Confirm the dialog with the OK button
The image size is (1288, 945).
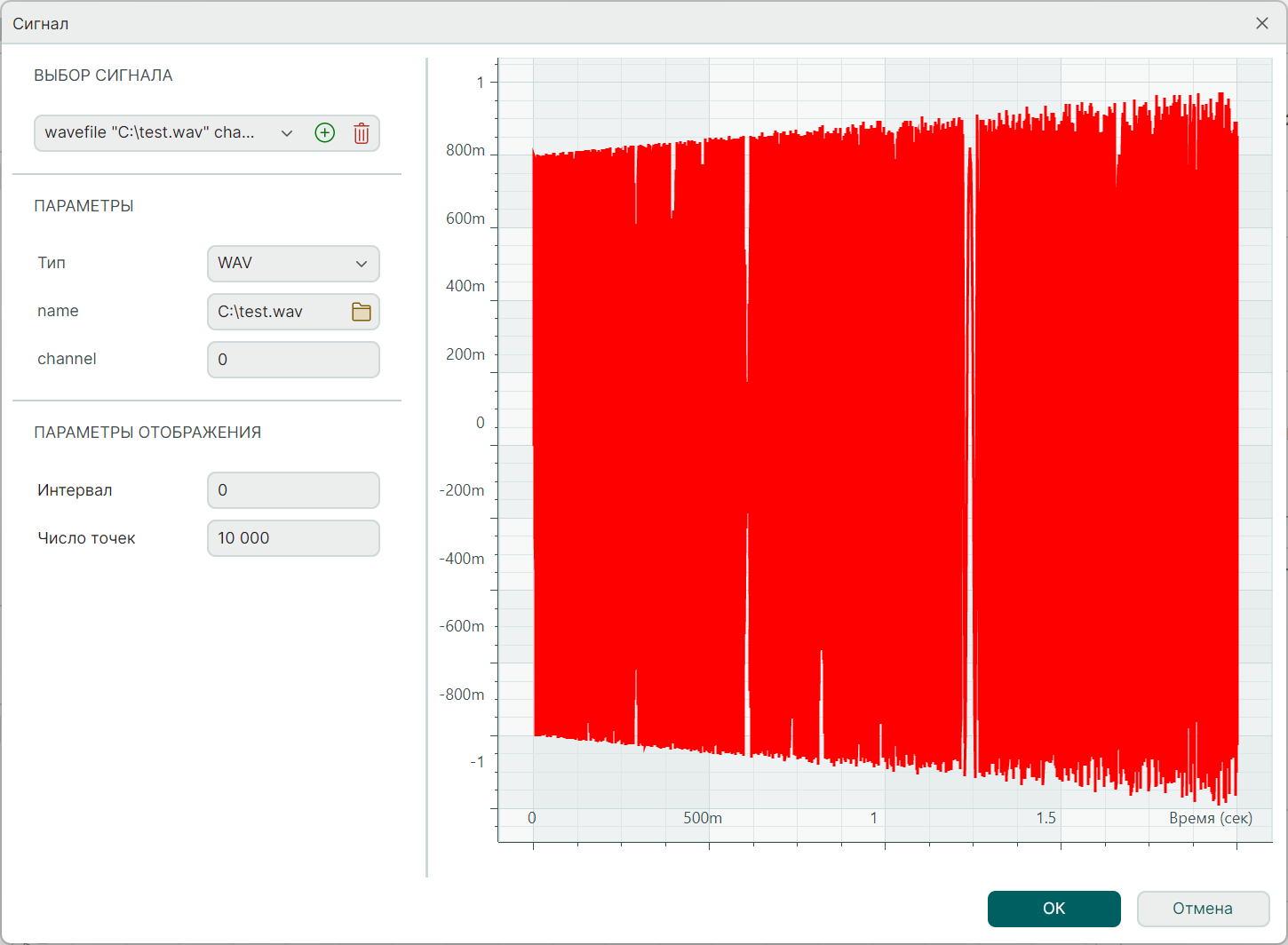(1053, 909)
